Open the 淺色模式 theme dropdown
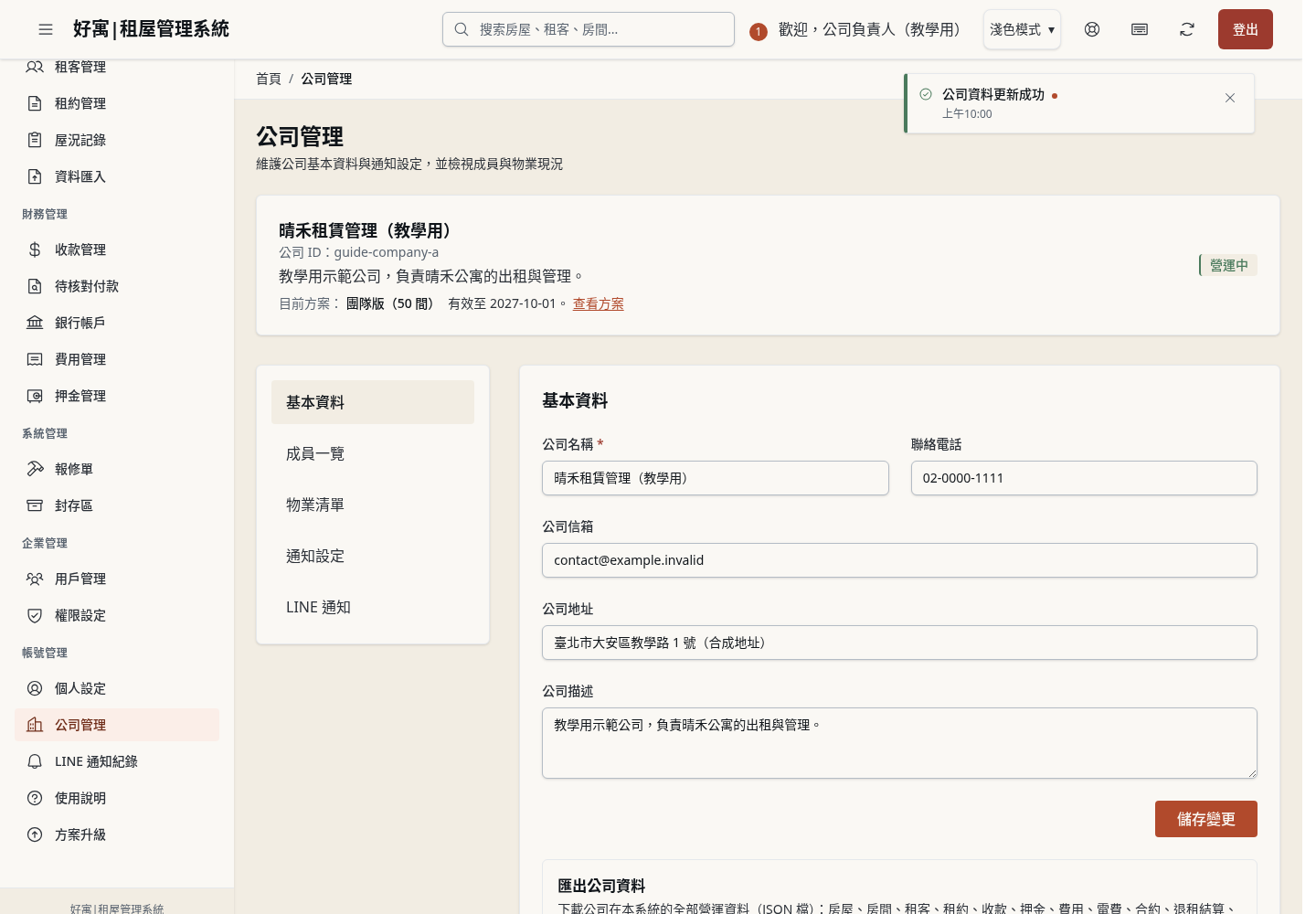1316x914 pixels. 1022,29
